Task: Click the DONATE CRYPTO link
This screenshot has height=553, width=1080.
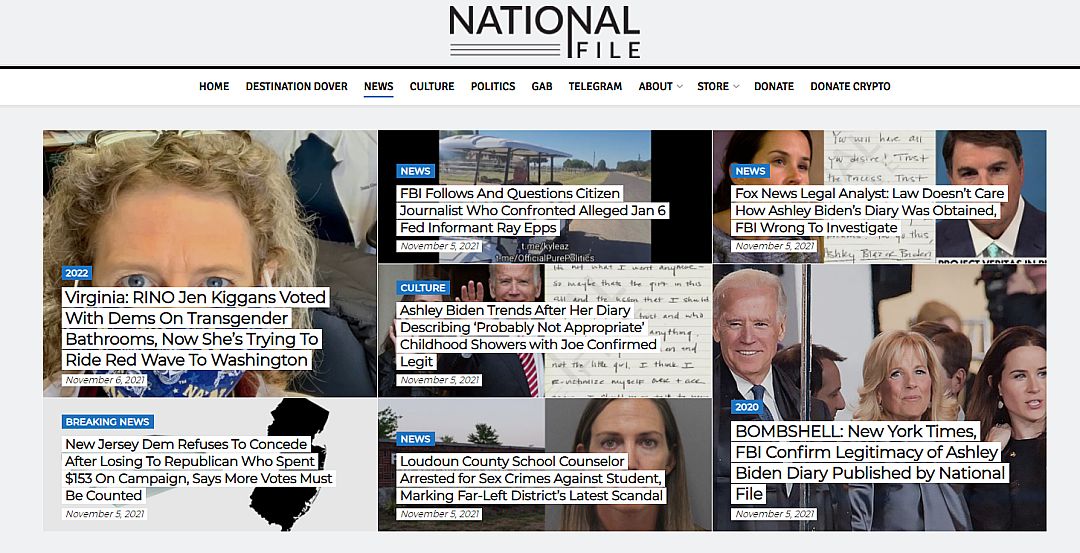Action: 851,86
